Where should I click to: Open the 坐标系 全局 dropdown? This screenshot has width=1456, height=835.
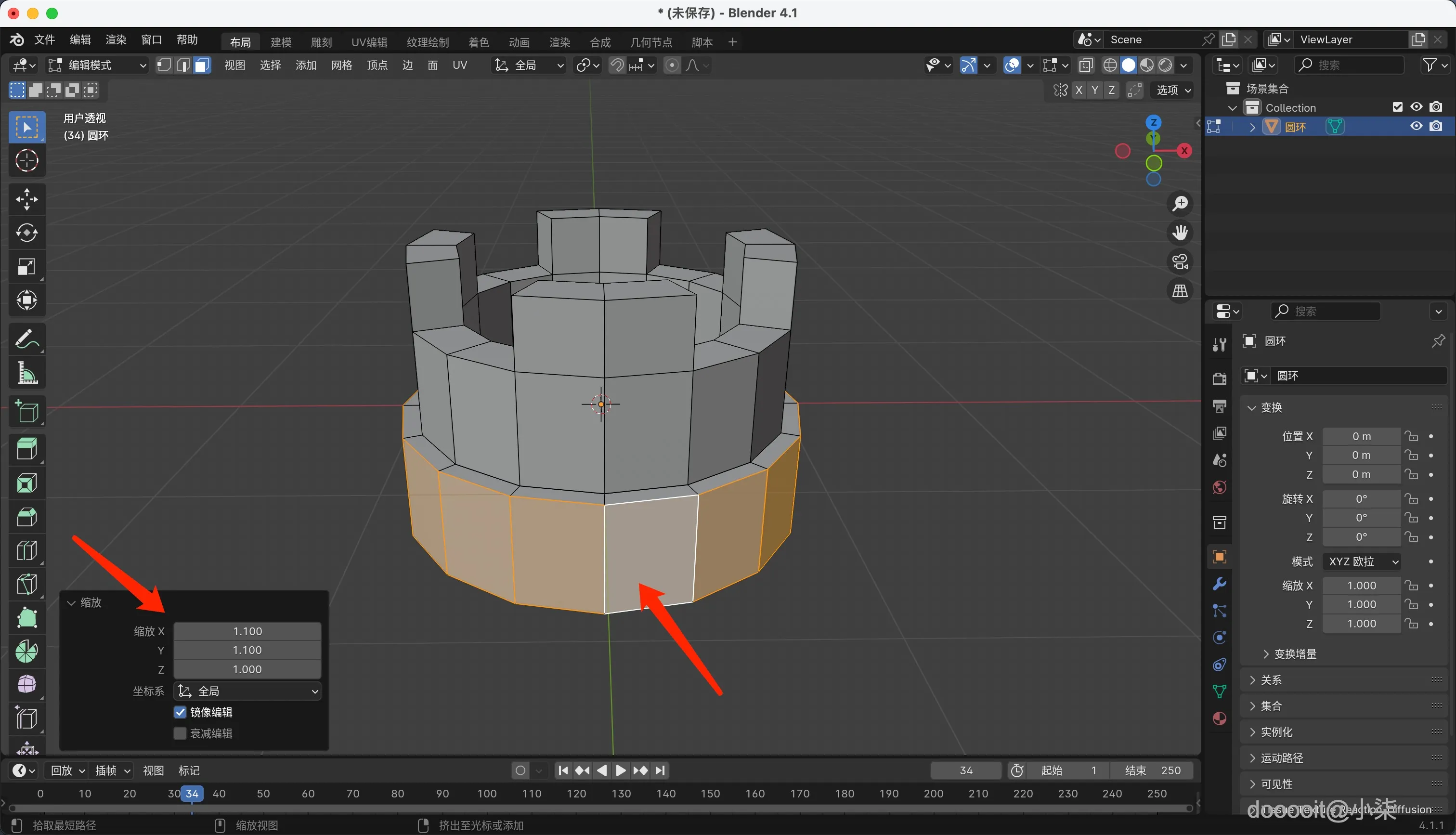tap(247, 691)
